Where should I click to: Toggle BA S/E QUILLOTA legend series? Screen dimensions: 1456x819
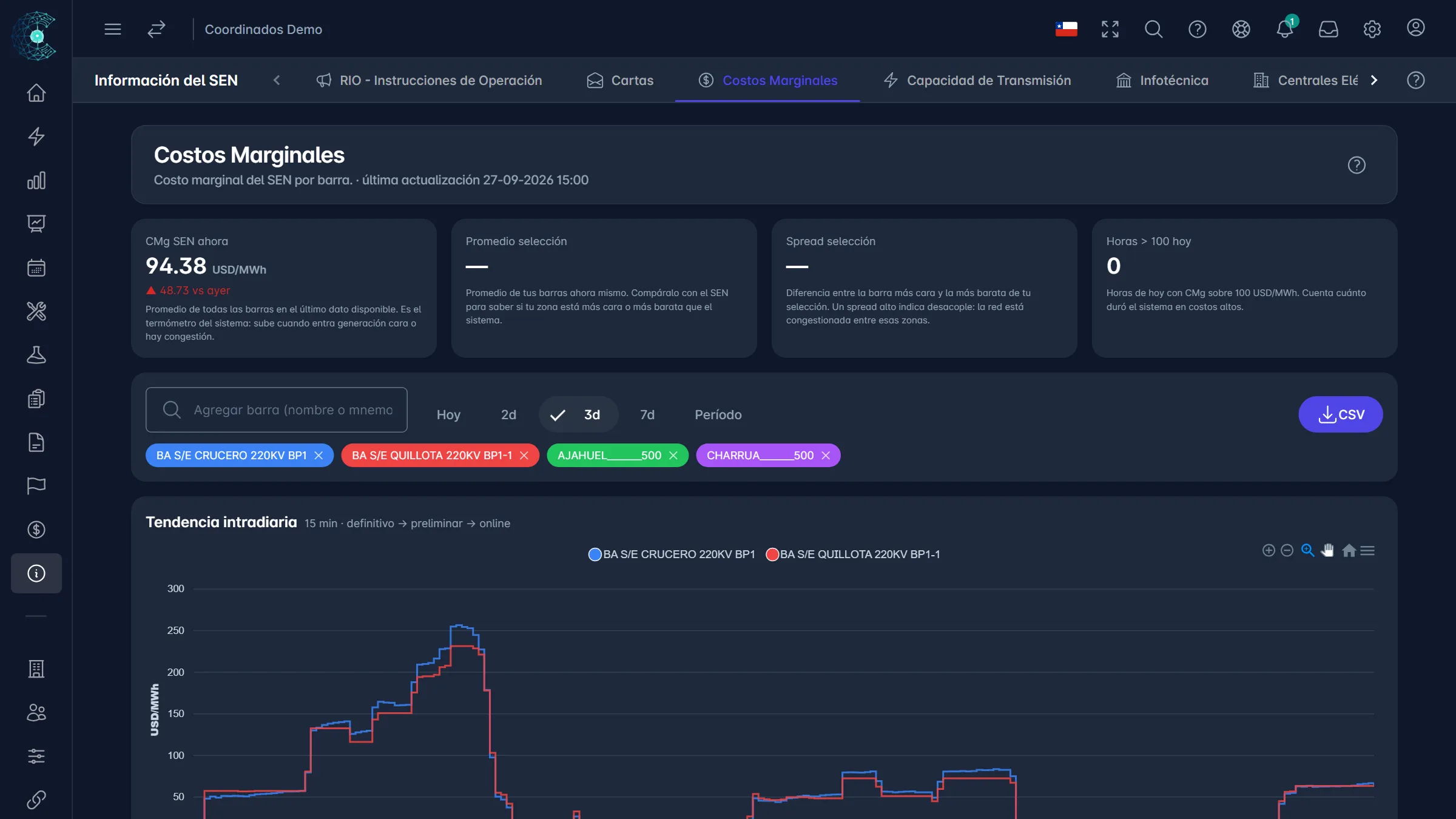(853, 554)
